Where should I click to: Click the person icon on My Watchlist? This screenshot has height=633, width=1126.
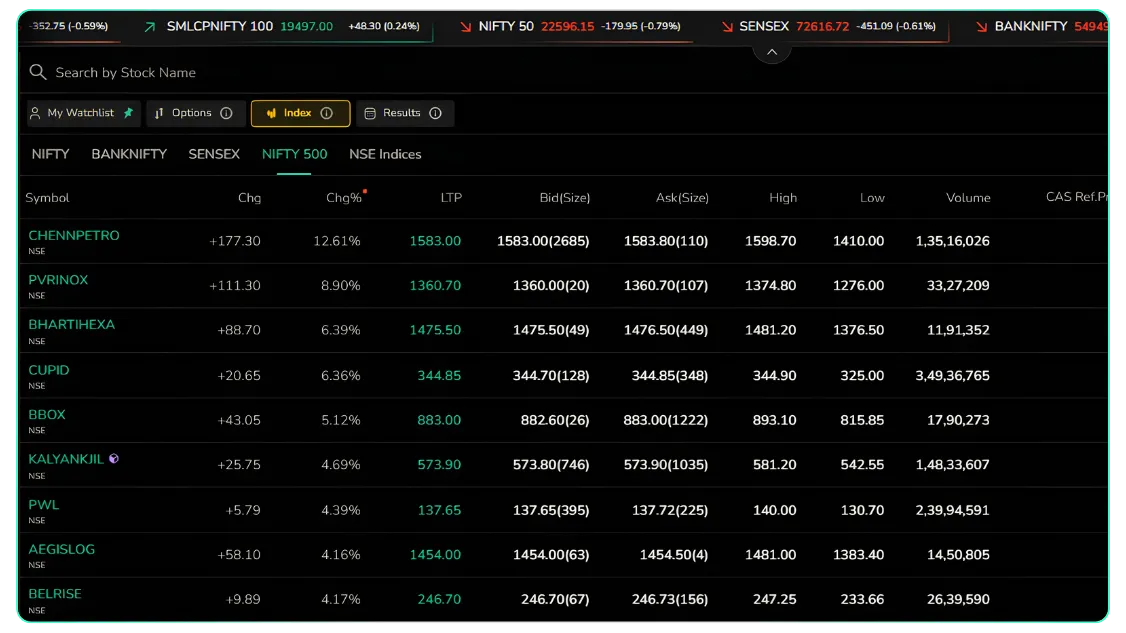coord(34,113)
